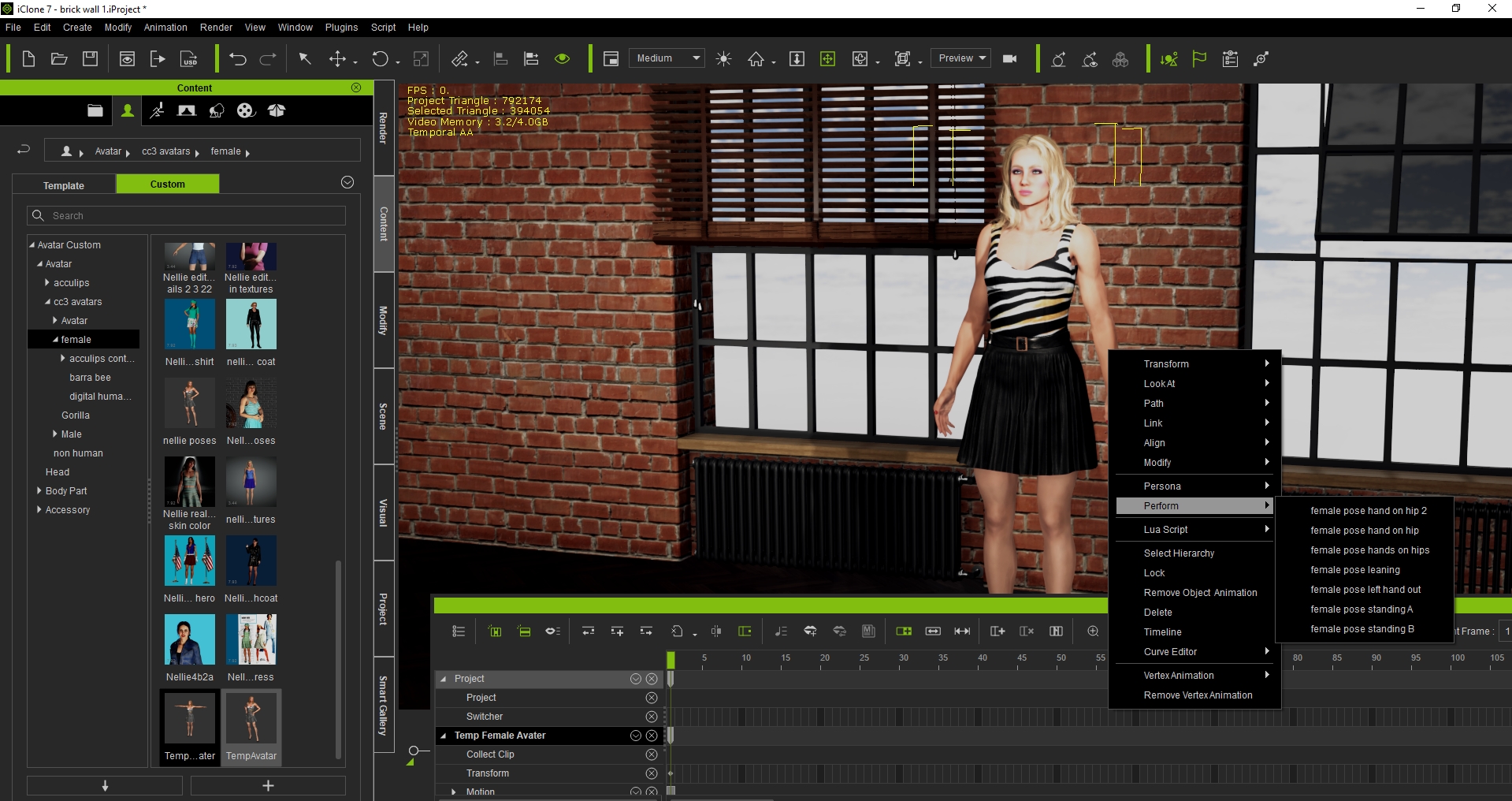Collapse the cc3 avatars tree node
Image resolution: width=1512 pixels, height=801 pixels.
[x=47, y=302]
